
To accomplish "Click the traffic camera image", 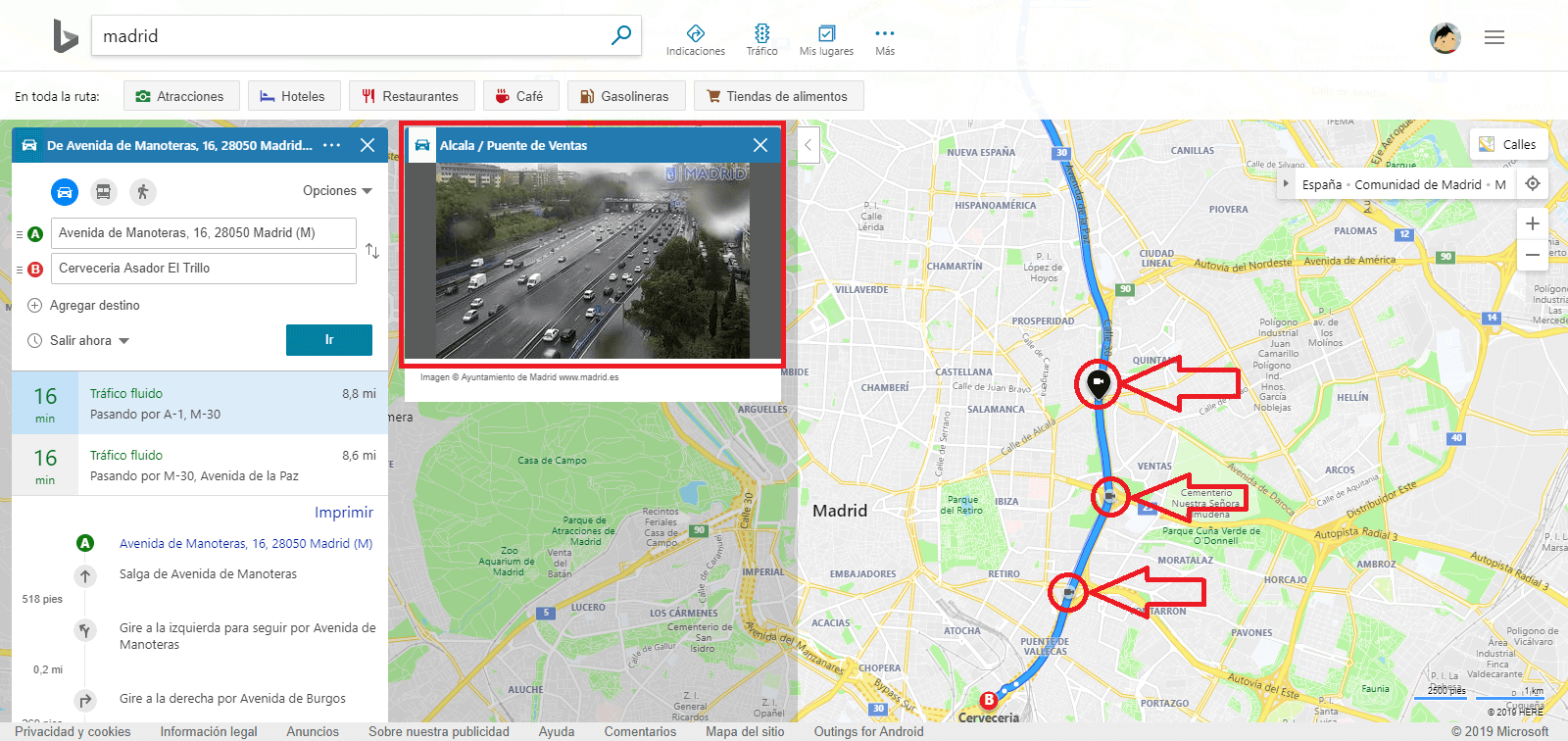I will [592, 261].
